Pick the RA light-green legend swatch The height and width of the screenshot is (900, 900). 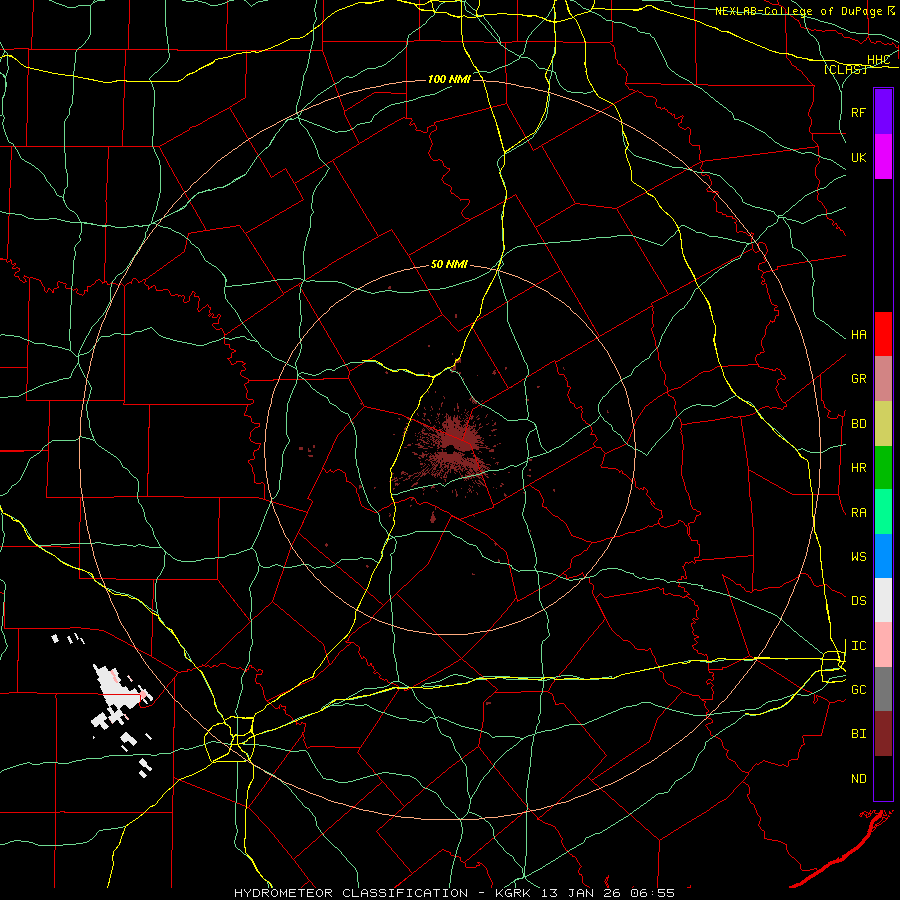pyautogui.click(x=883, y=512)
